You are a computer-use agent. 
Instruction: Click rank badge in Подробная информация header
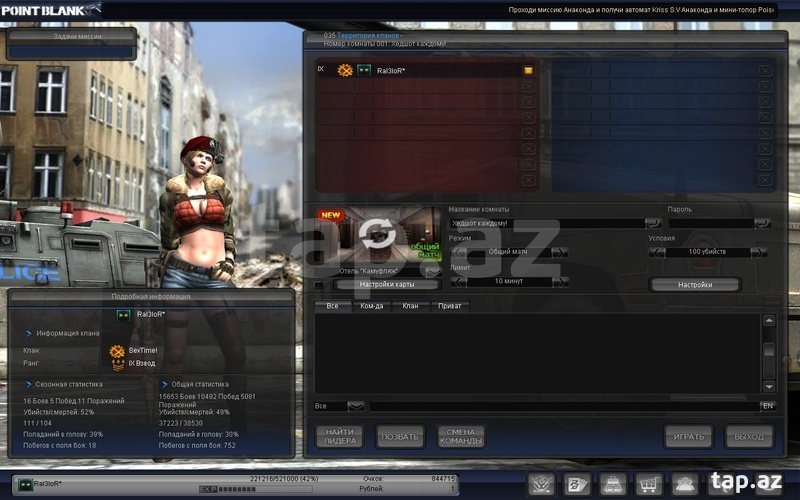coord(123,315)
